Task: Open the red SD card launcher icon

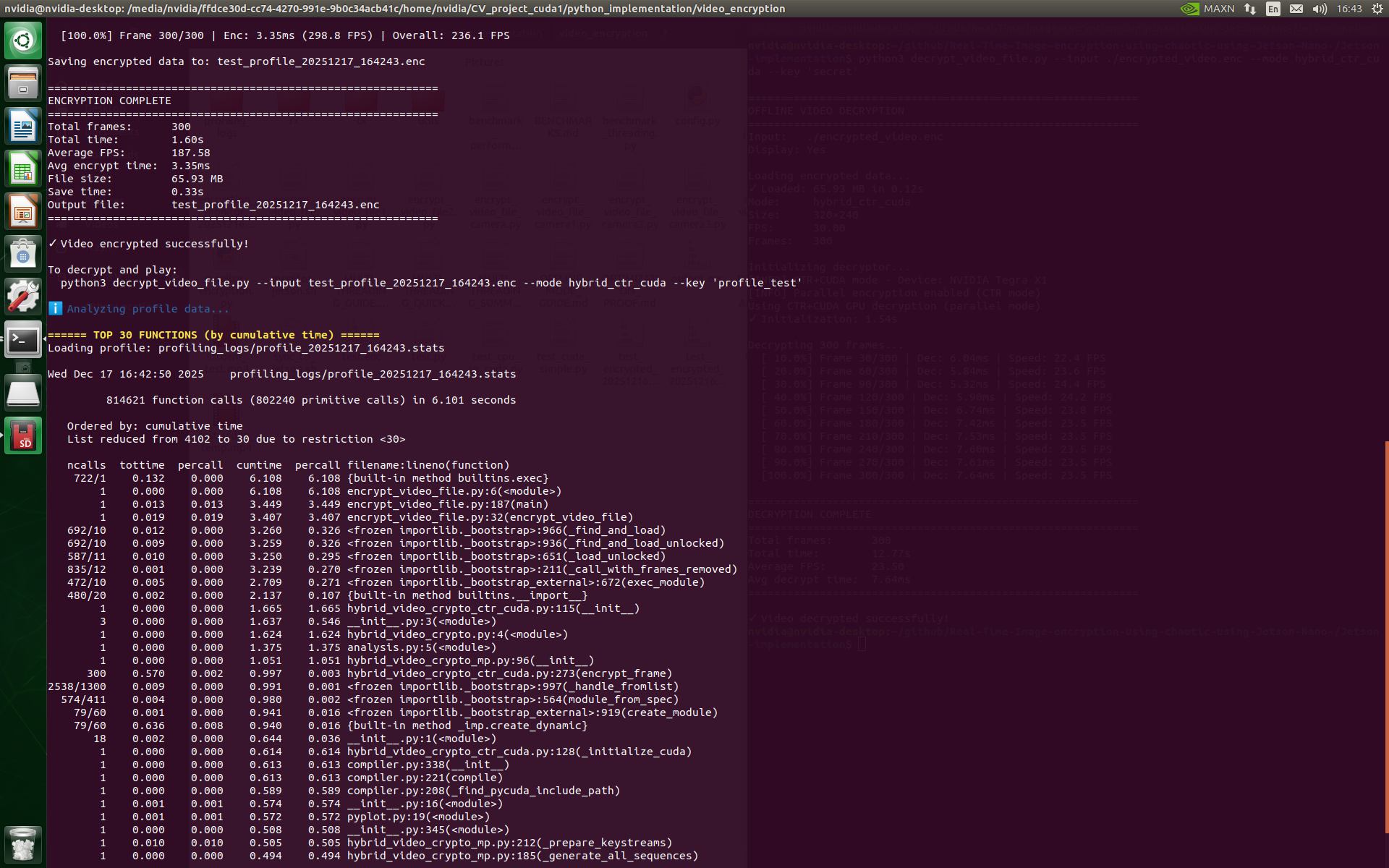Action: [23, 436]
